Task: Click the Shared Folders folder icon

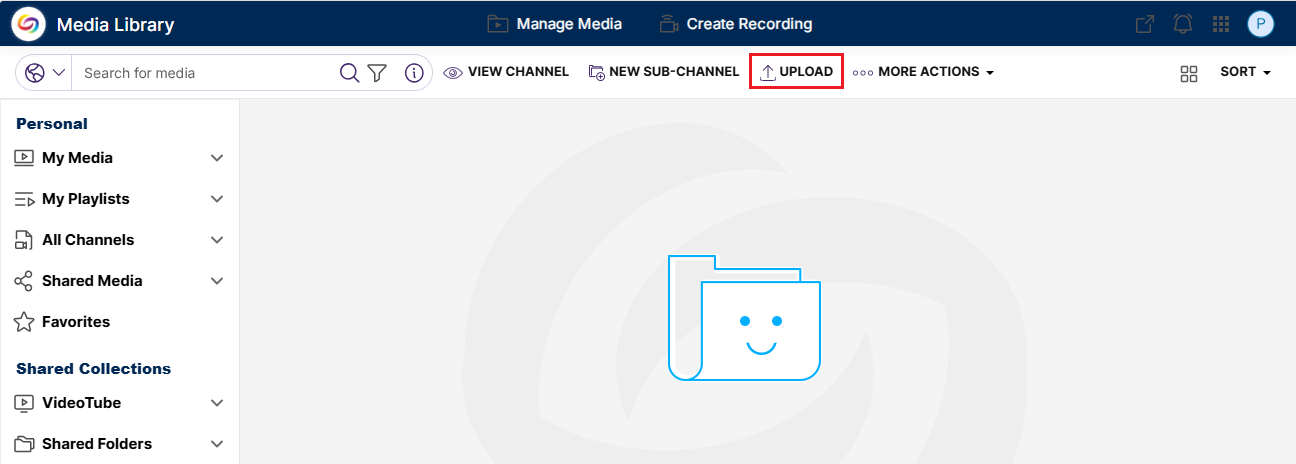Action: tap(24, 444)
